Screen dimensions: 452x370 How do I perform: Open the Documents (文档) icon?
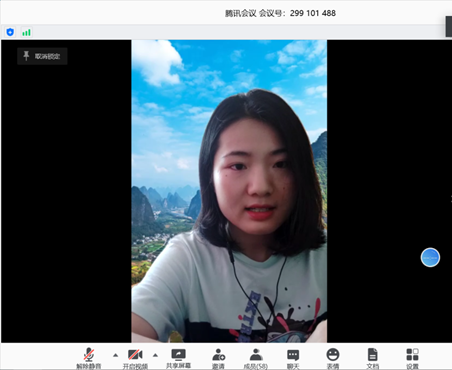click(x=372, y=358)
